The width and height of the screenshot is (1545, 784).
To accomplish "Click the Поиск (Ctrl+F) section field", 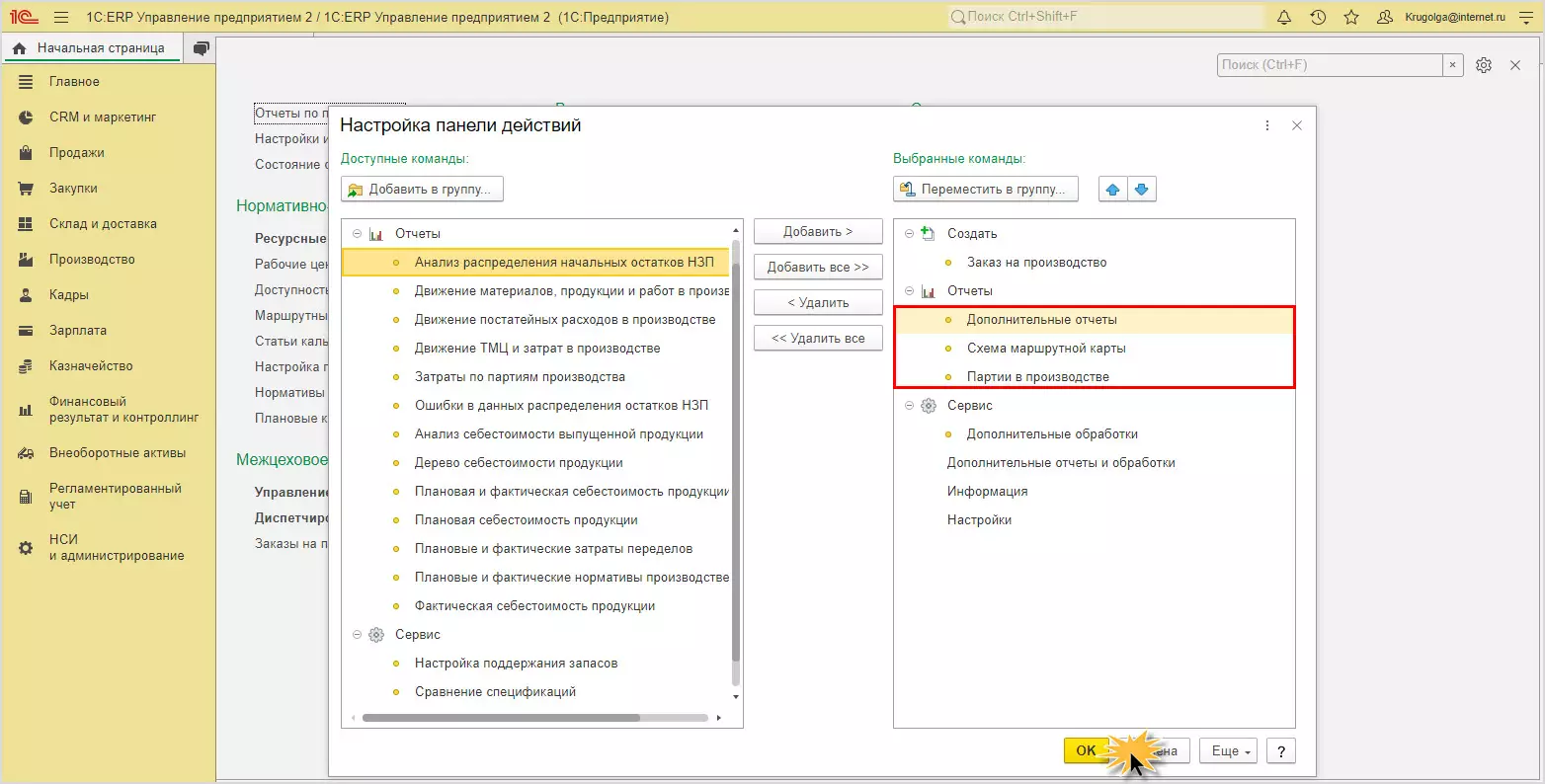I will click(1330, 65).
